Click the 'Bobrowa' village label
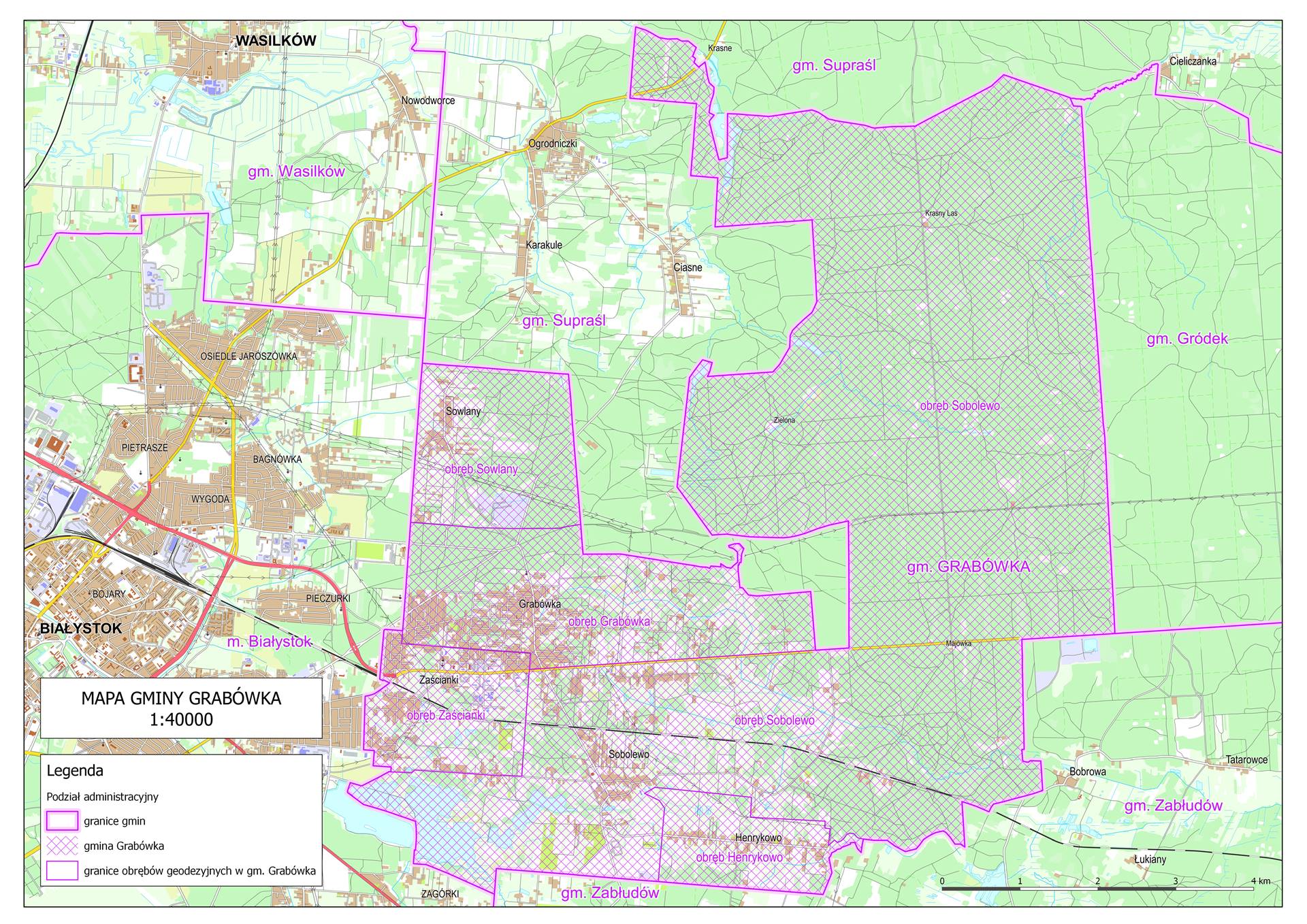The image size is (1307, 924). 1087,772
